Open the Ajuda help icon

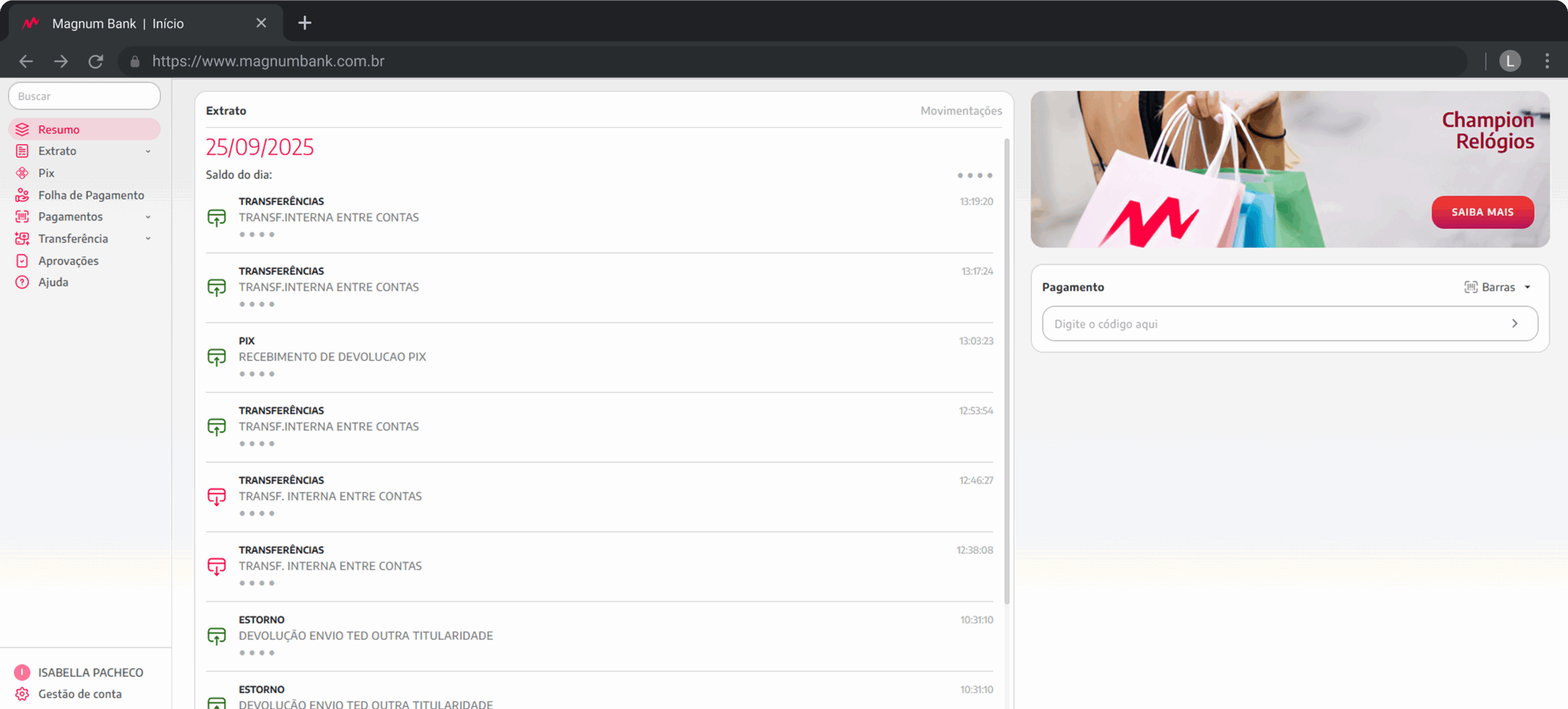22,282
